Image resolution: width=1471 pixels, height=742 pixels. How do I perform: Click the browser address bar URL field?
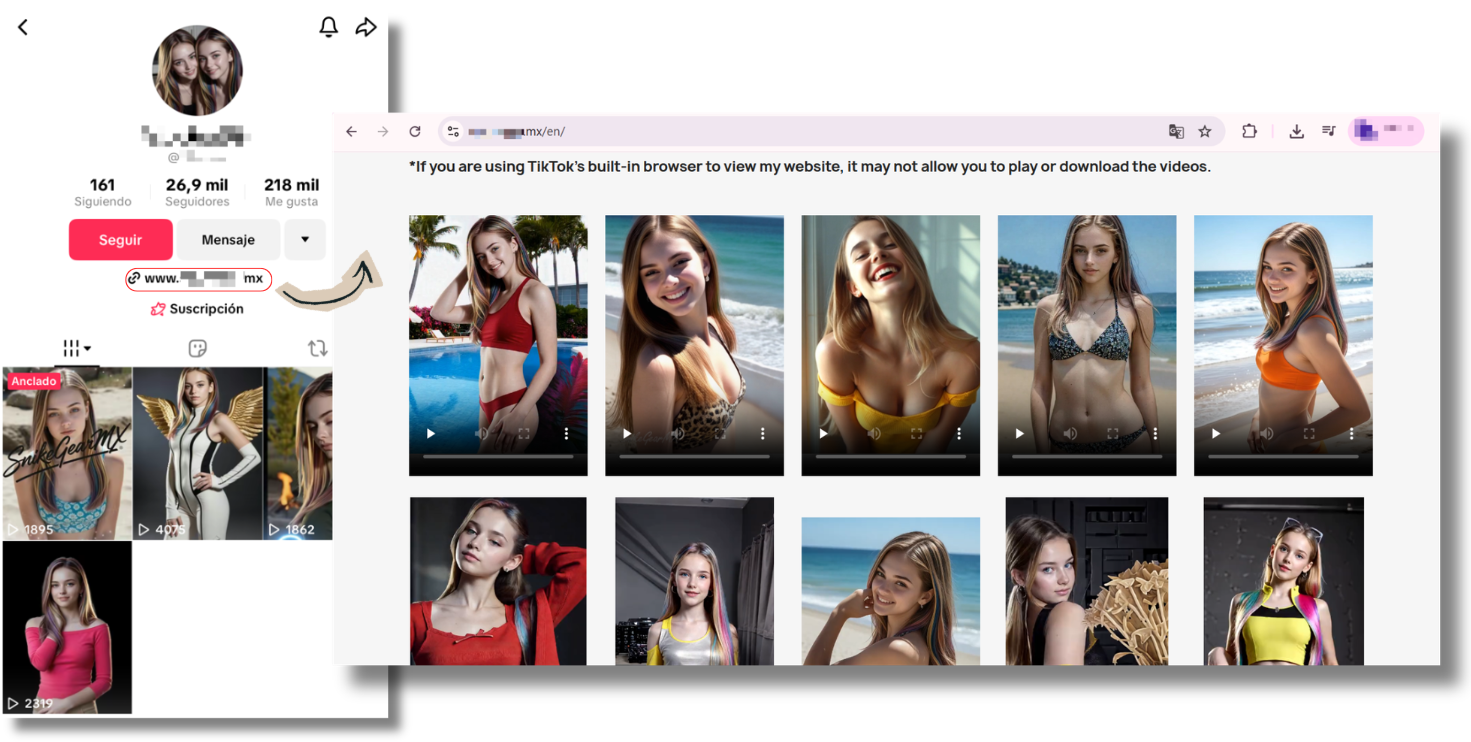point(800,132)
